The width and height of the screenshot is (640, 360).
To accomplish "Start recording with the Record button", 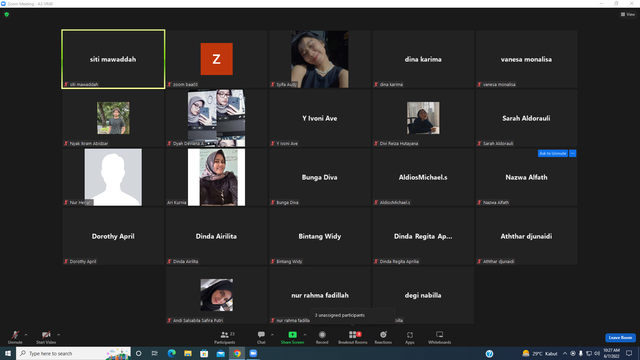I will [322, 337].
